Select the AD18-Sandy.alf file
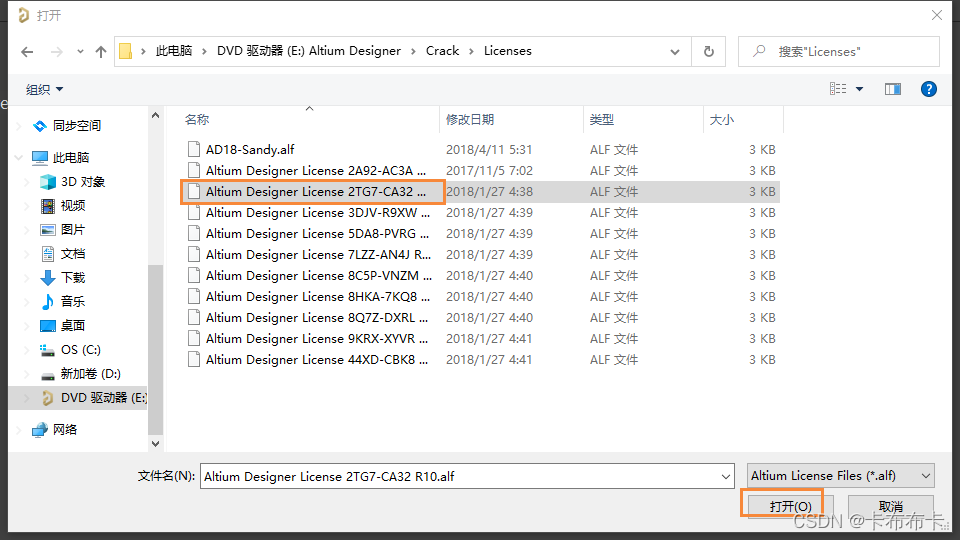The image size is (960, 540). (x=250, y=150)
